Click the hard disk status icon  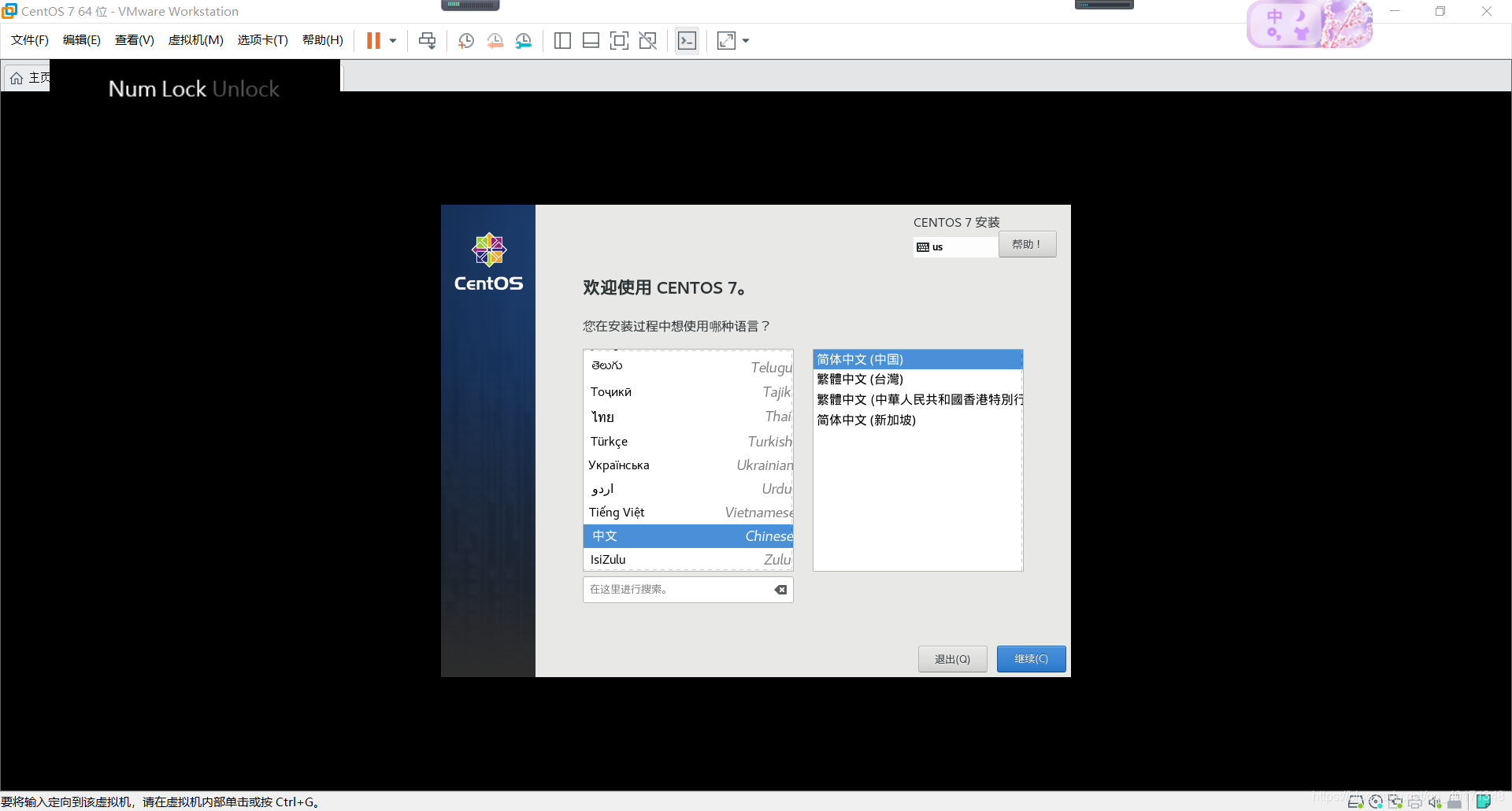tap(1356, 802)
